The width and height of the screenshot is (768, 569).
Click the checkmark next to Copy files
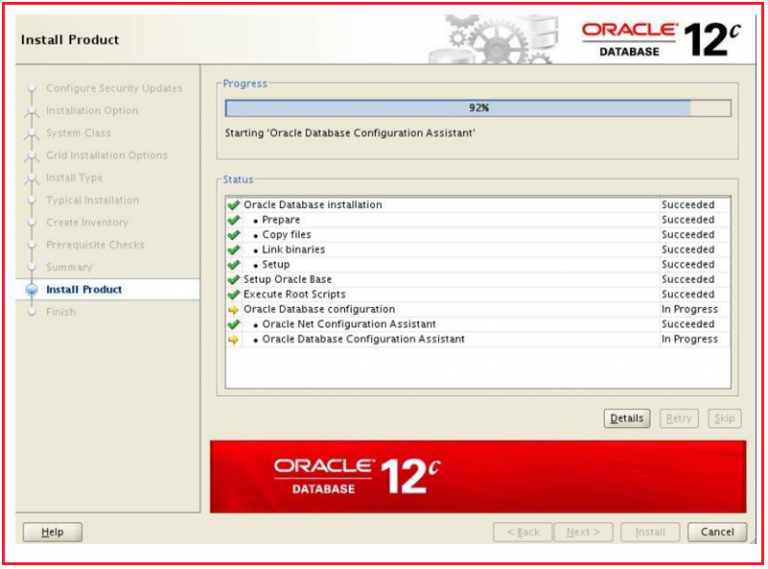coord(234,235)
